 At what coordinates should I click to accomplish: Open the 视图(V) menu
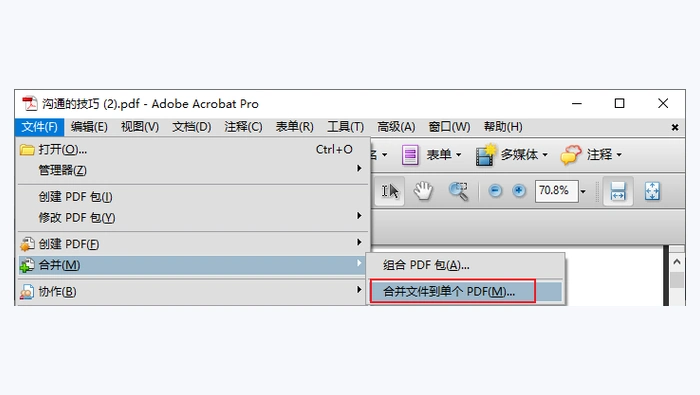coord(140,127)
